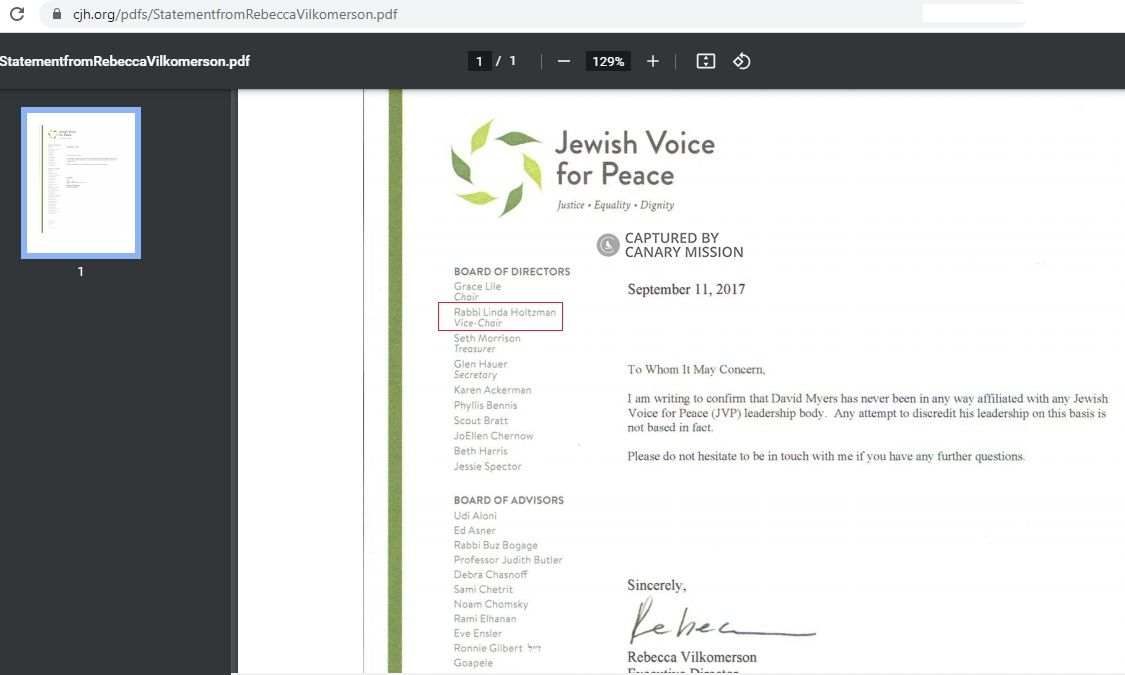
Task: Click the BOARD OF DIRECTORS heading
Action: [512, 272]
